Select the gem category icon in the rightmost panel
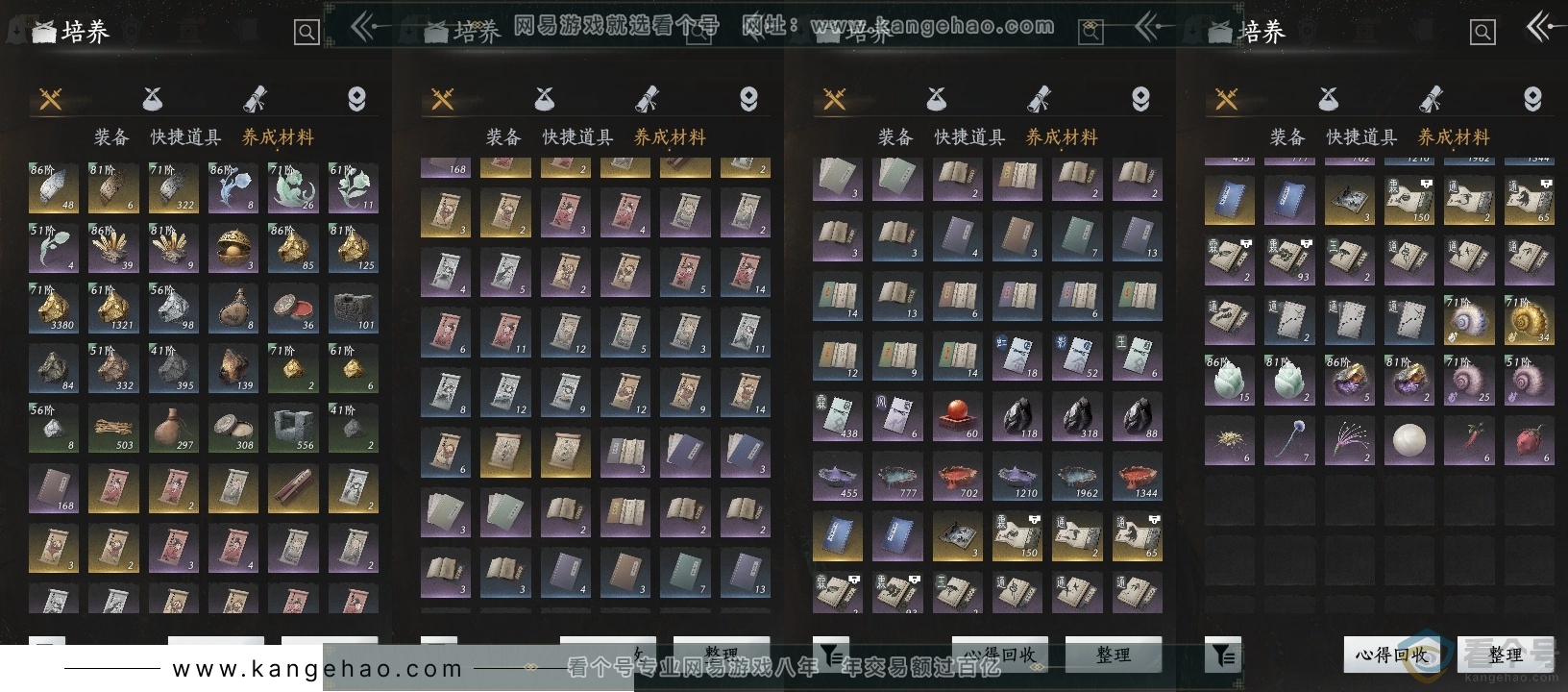Screen dimensions: 1568x692 [1532, 98]
